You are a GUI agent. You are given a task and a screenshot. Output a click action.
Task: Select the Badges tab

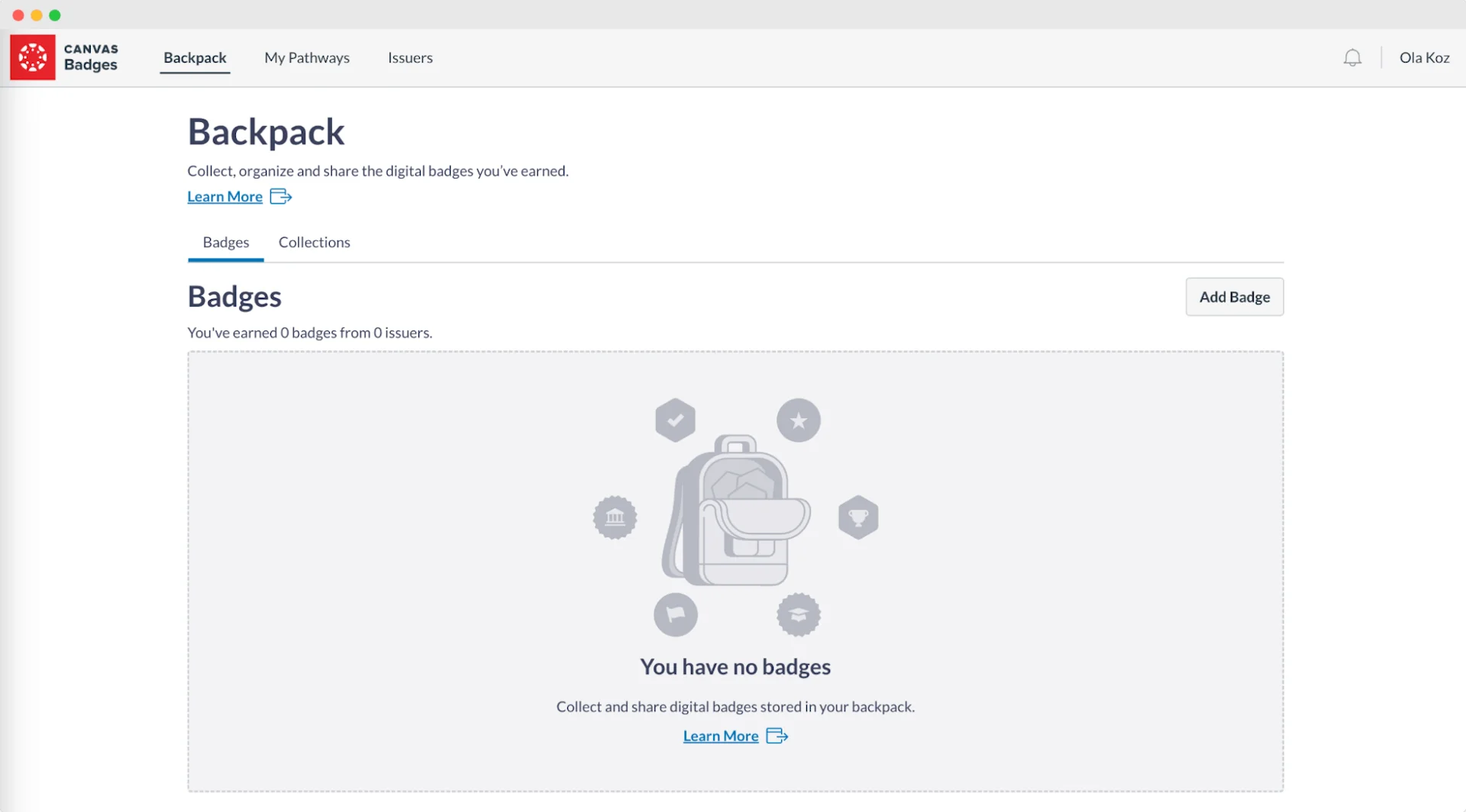(x=226, y=243)
